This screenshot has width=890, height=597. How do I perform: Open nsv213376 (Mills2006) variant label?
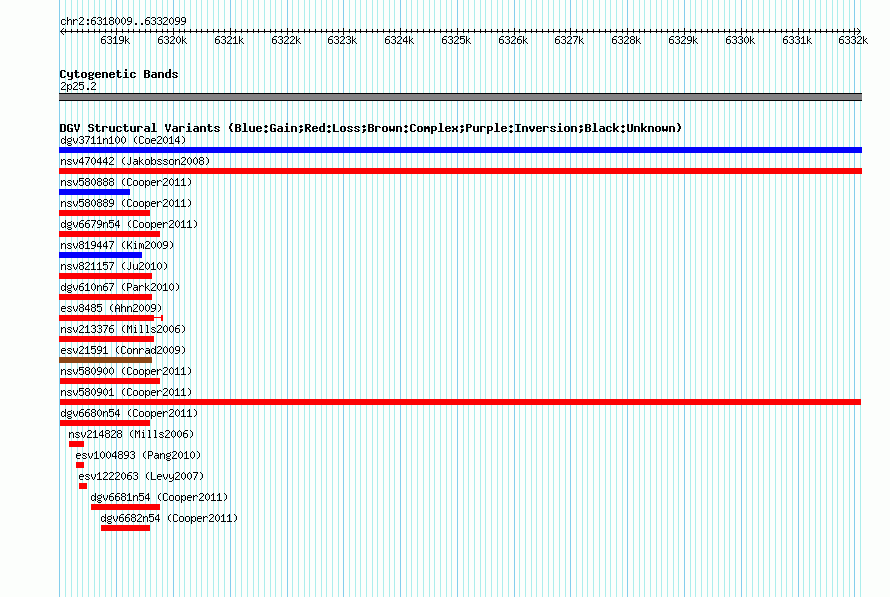pos(123,329)
